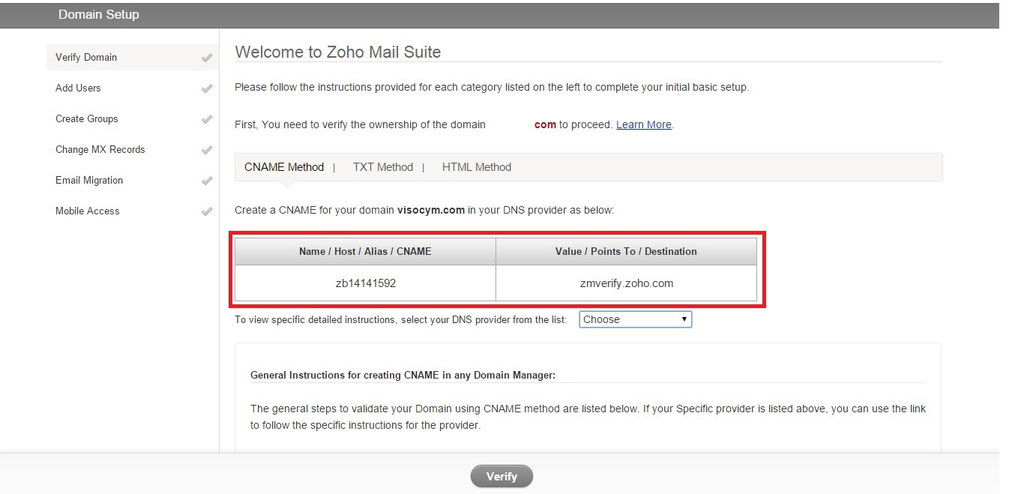Switch to the CNAME Method tab
Viewport: 1009px width, 494px height.
284,167
